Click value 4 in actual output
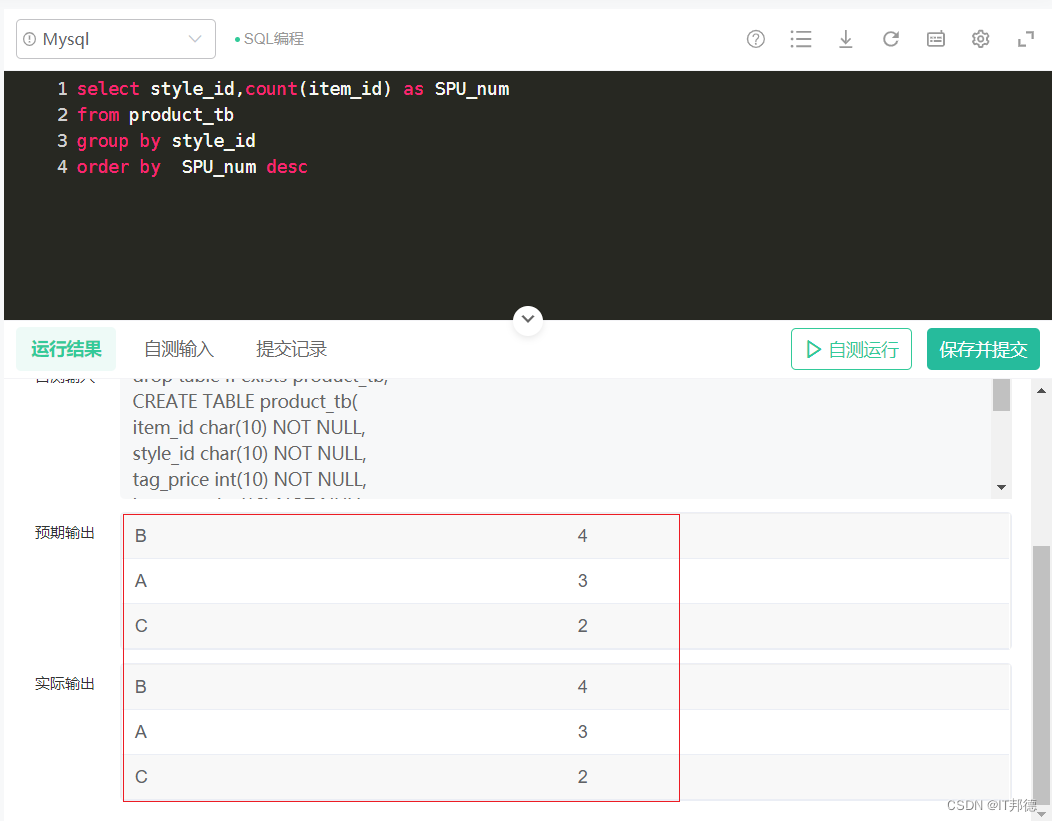Screen dimensions: 1052x821 [582, 687]
